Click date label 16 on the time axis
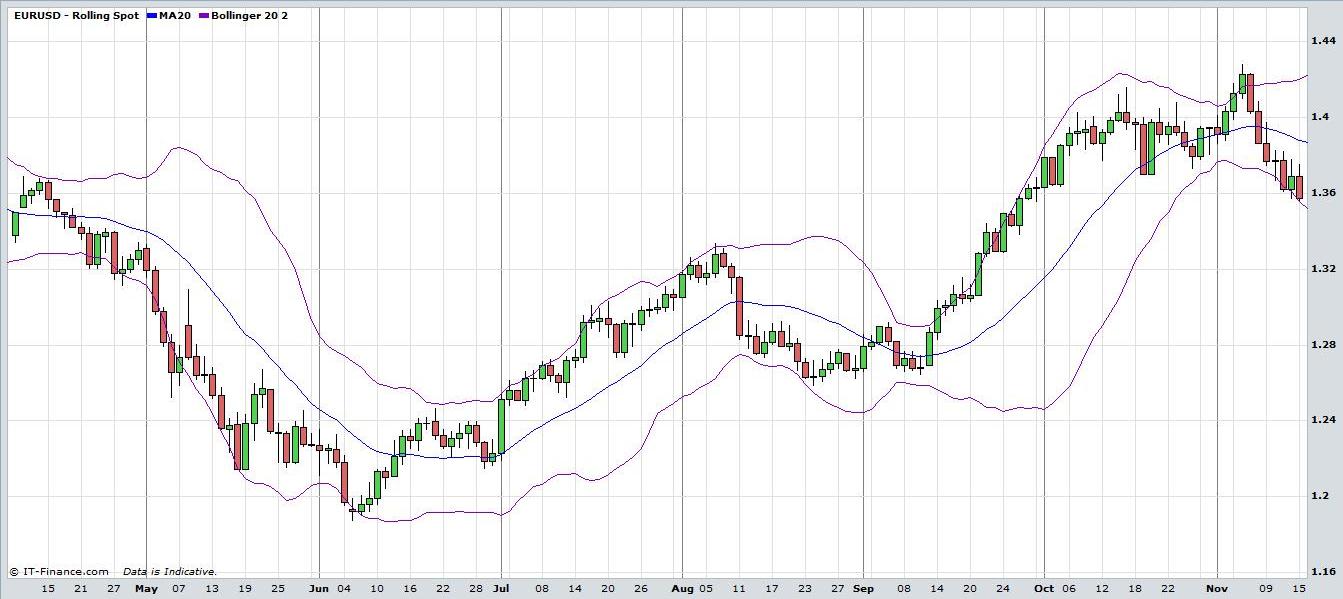The height and width of the screenshot is (599, 1343). click(x=410, y=589)
